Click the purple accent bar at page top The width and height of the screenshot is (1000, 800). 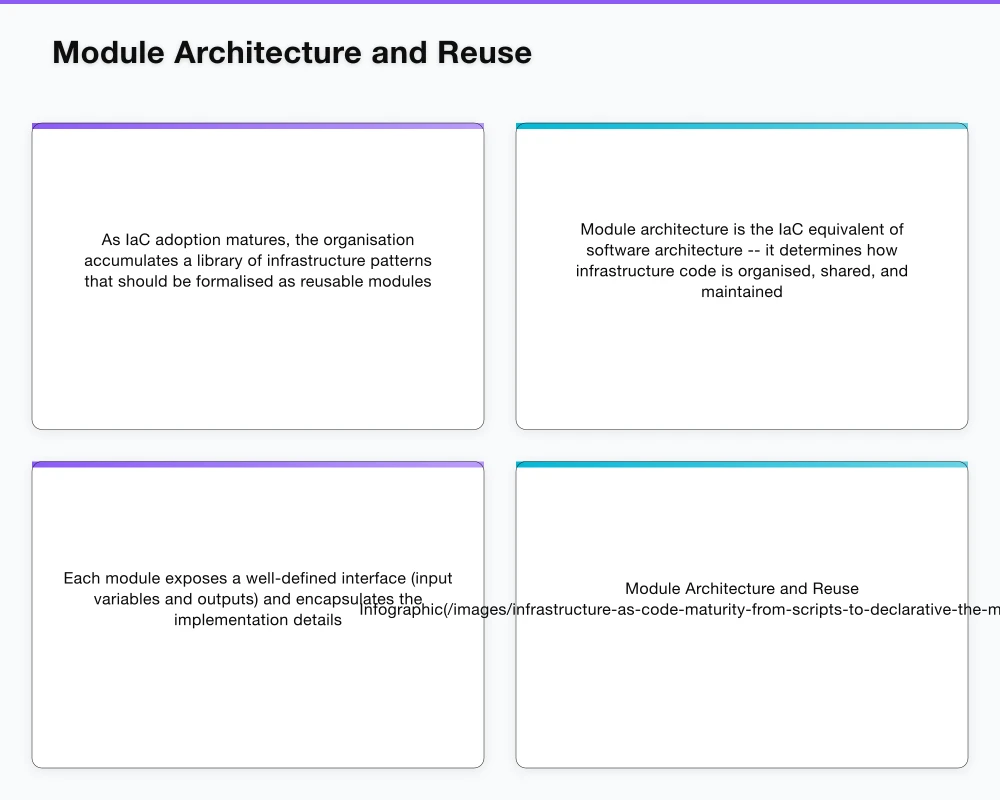coord(500,2)
